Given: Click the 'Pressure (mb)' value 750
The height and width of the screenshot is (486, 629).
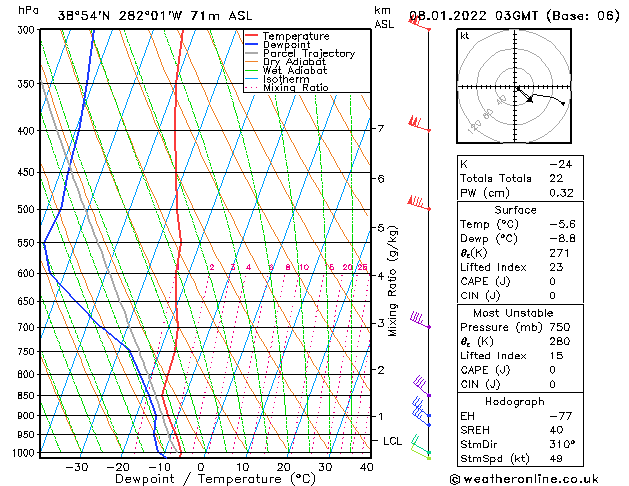Looking at the screenshot, I should click(x=560, y=327).
